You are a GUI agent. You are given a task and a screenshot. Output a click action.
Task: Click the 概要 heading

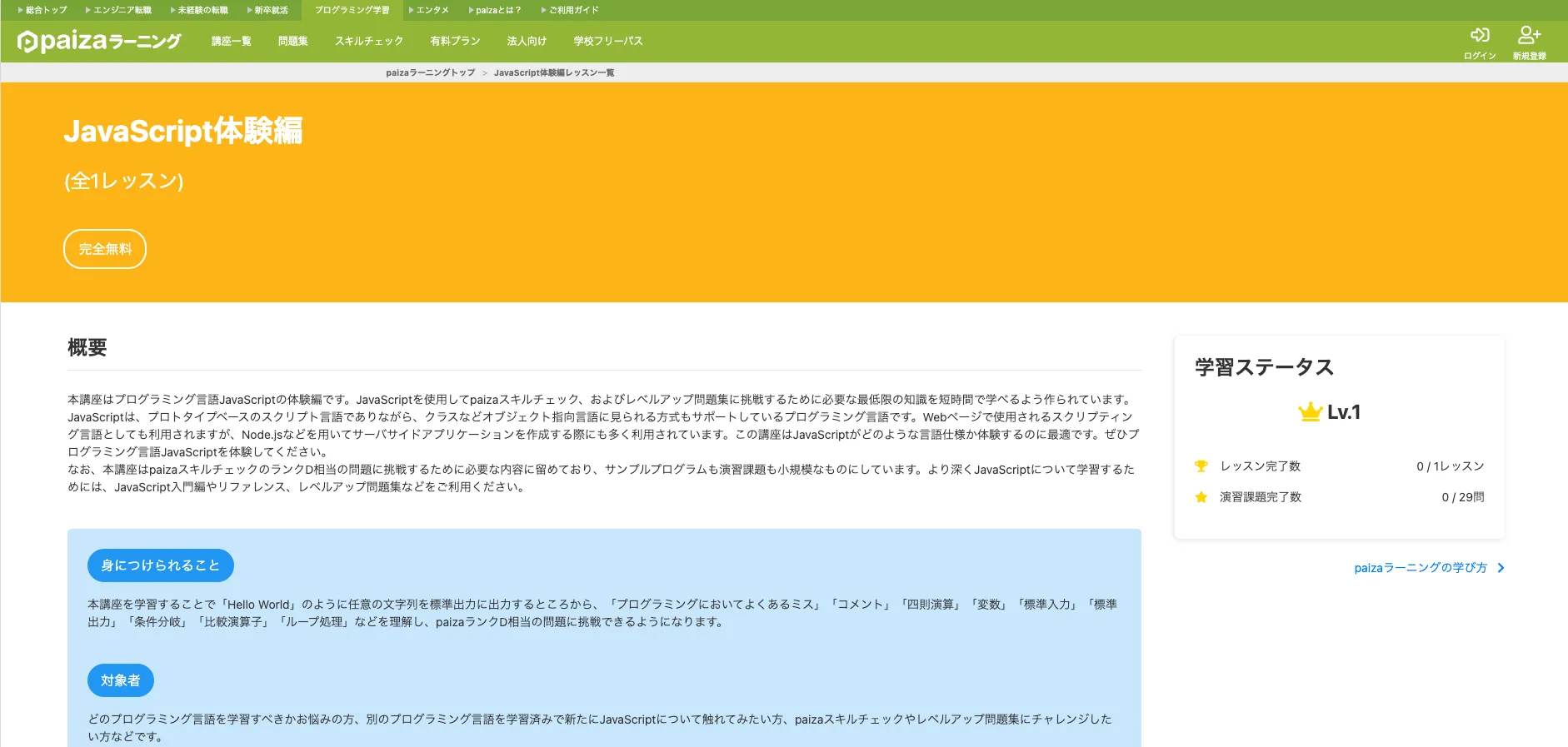pos(87,347)
